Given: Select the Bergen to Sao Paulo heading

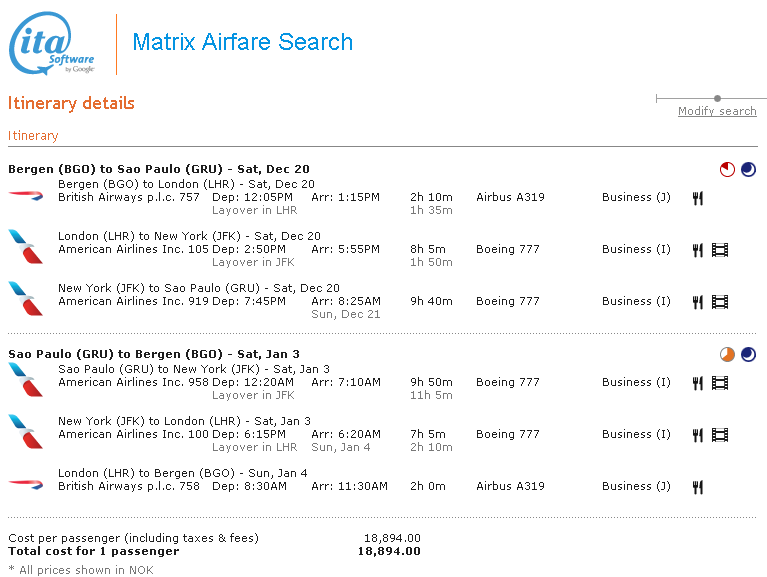Looking at the screenshot, I should coord(159,169).
